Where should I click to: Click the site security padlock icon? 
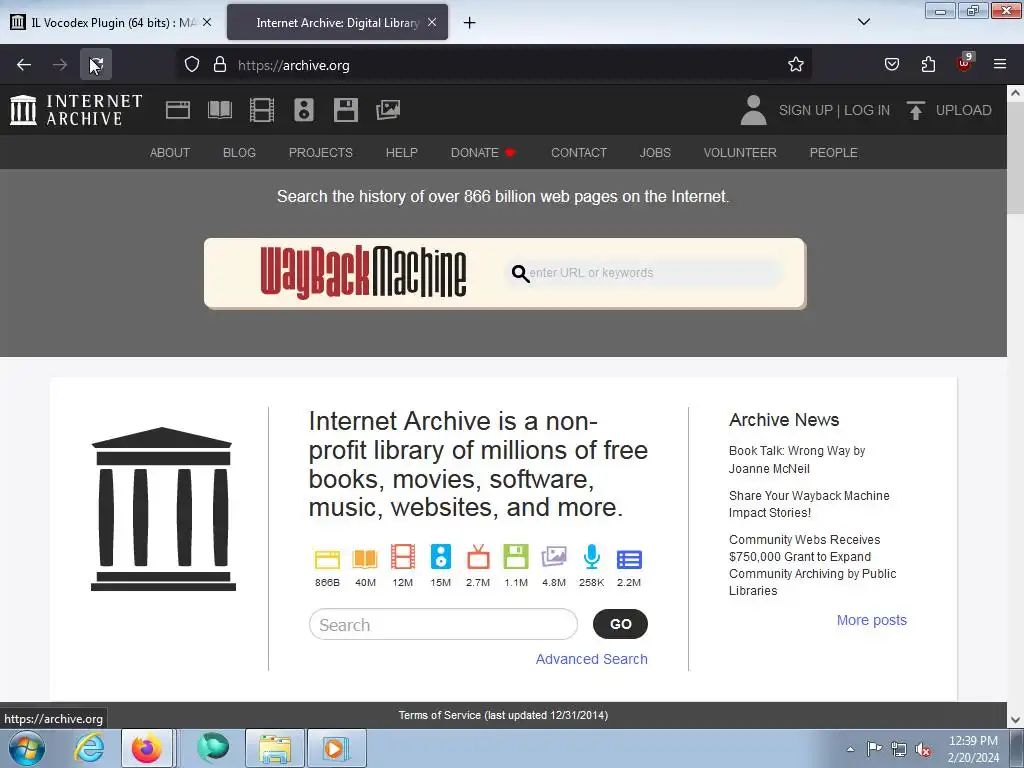[x=220, y=65]
